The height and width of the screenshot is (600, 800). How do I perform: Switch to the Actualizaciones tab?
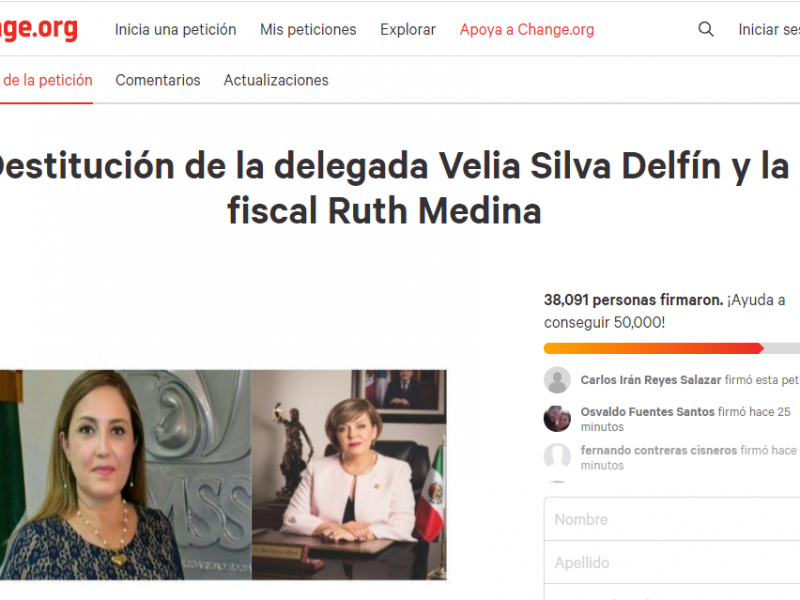[x=276, y=80]
